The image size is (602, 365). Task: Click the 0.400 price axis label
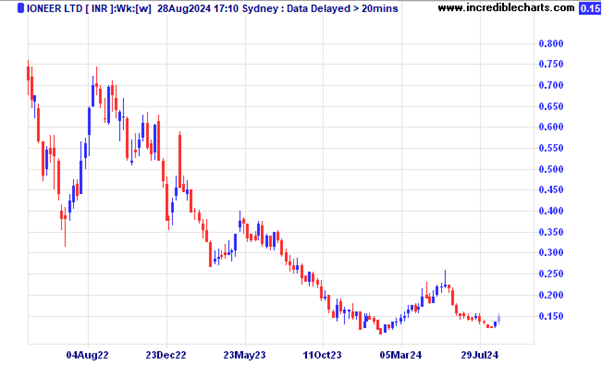pos(551,211)
